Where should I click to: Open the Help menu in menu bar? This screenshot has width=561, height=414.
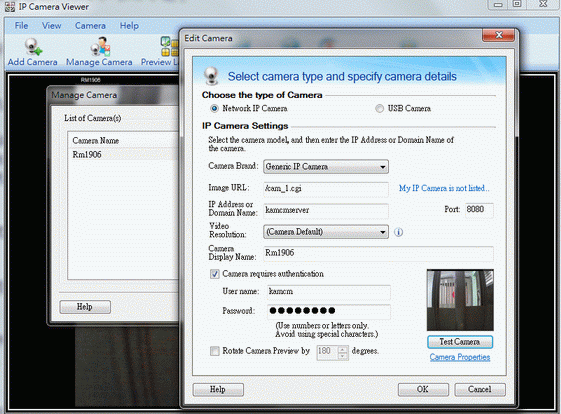[129, 26]
